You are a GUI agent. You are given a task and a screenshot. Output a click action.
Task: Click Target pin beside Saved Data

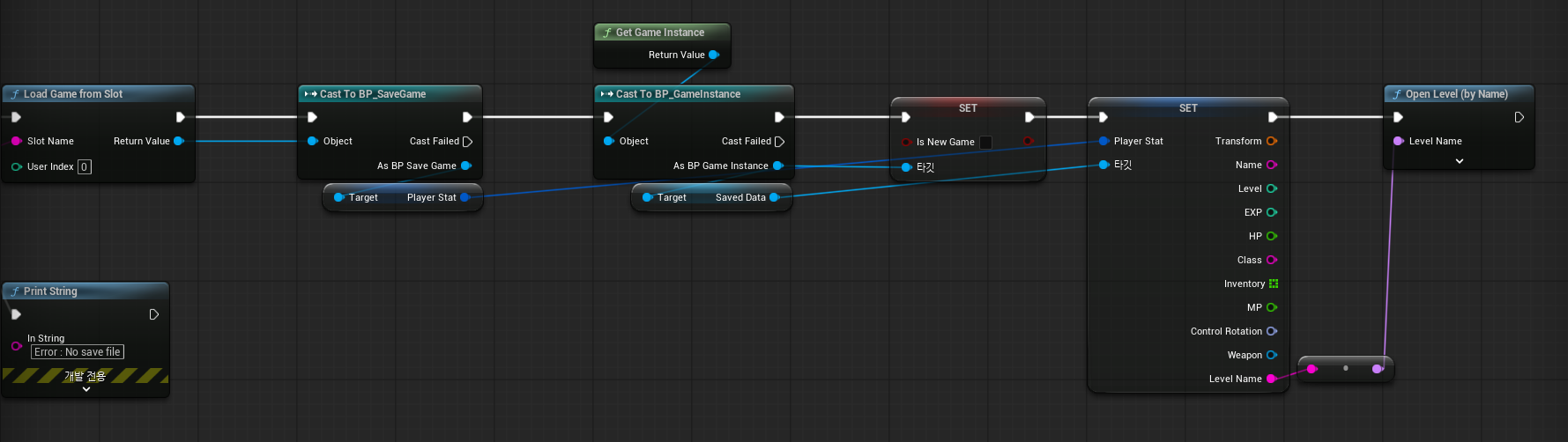648,197
